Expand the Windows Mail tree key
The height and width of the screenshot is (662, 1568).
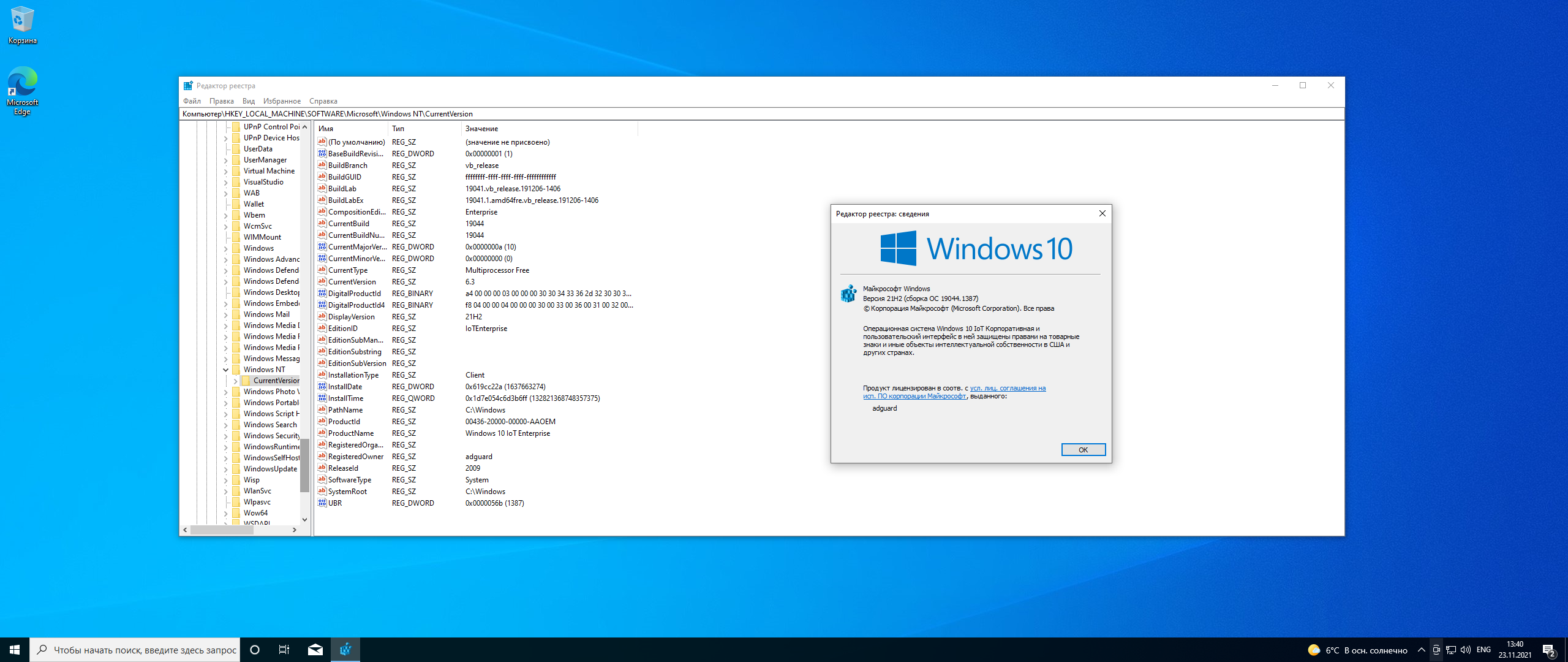[226, 314]
